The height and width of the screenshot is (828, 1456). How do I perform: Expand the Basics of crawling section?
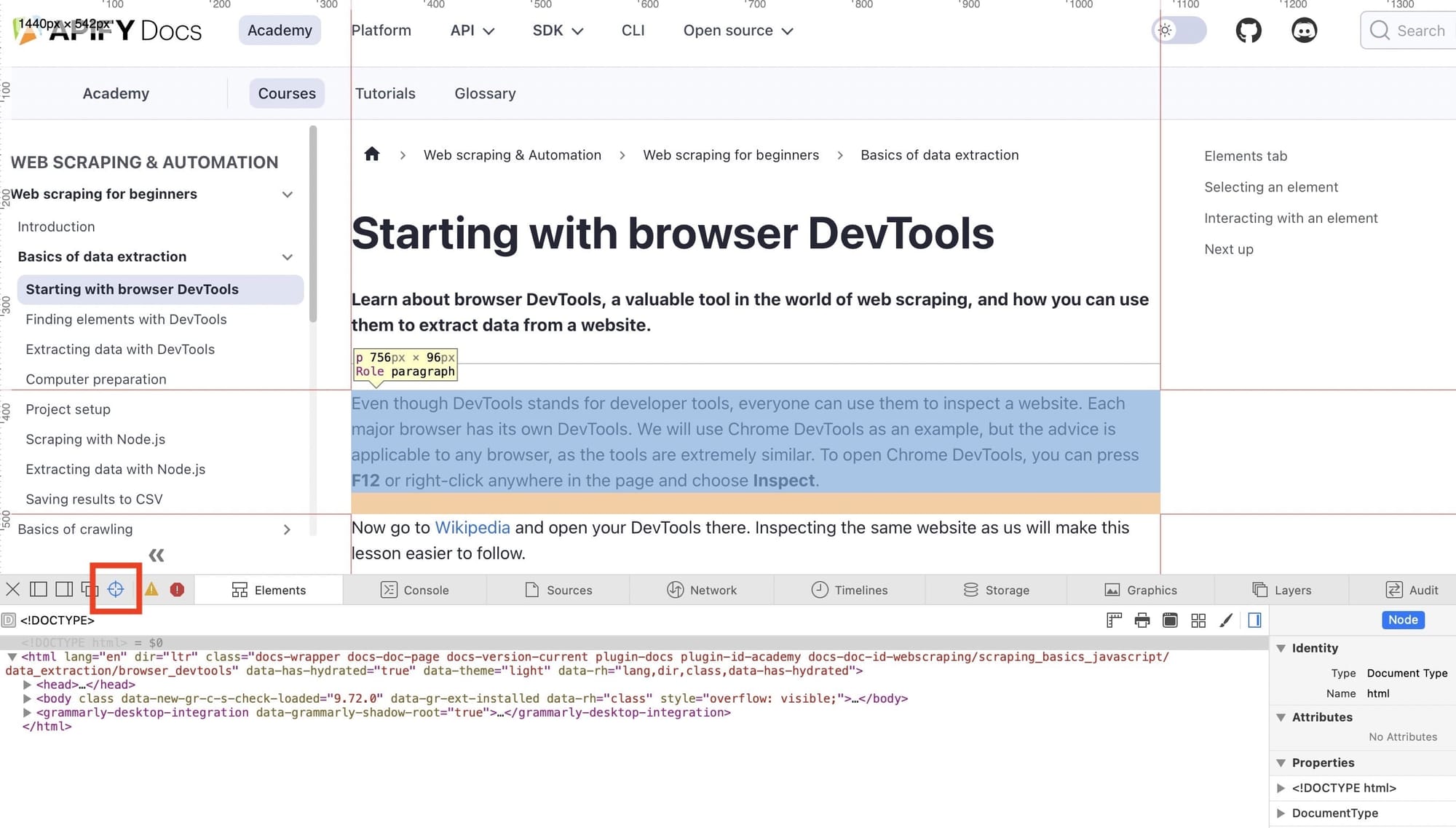[287, 529]
